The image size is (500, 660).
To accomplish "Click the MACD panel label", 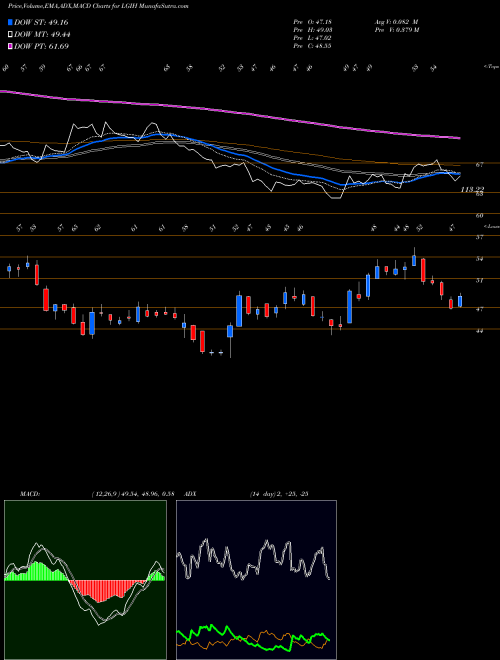I will (x=29, y=494).
